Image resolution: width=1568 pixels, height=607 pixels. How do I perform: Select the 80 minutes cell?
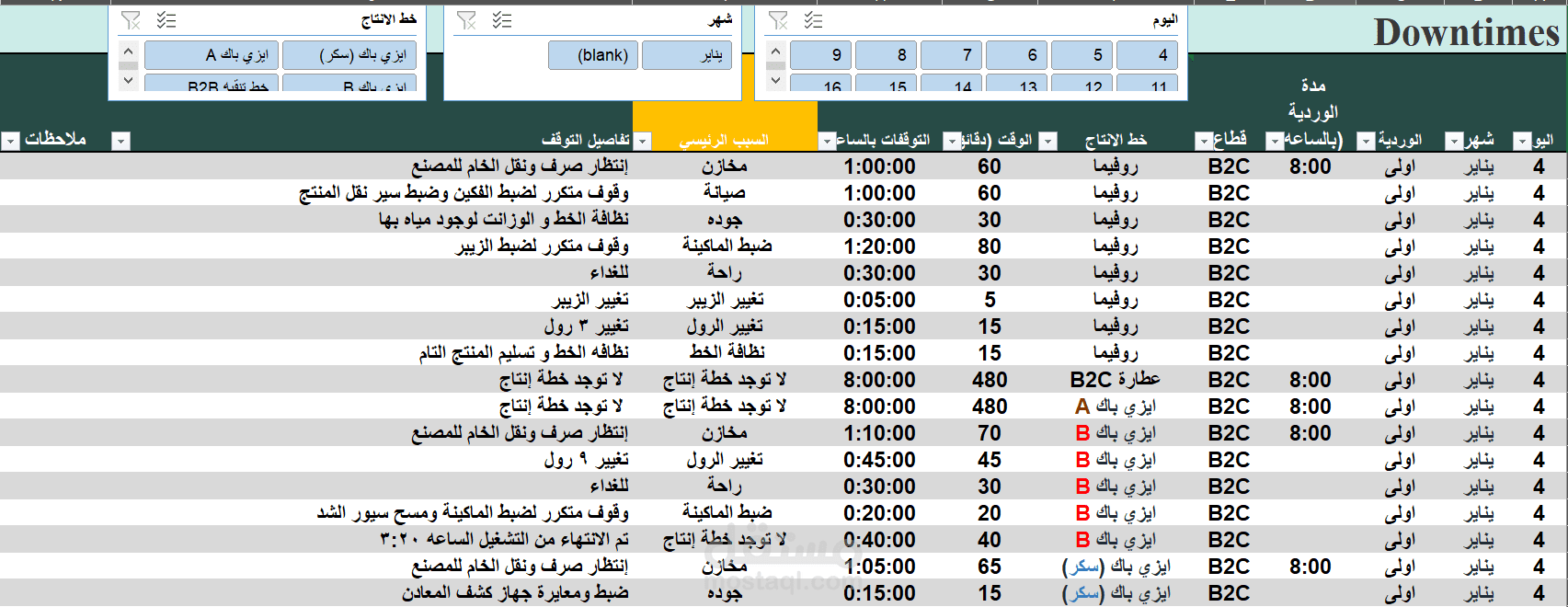coord(990,246)
